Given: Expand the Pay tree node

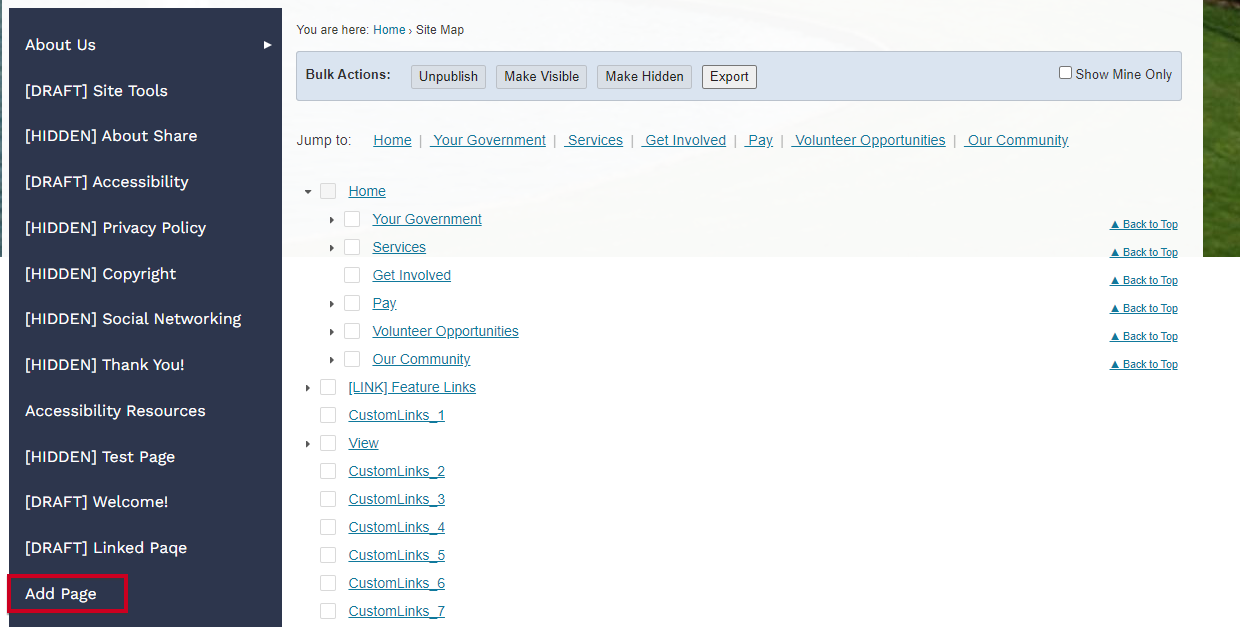Looking at the screenshot, I should tap(332, 303).
